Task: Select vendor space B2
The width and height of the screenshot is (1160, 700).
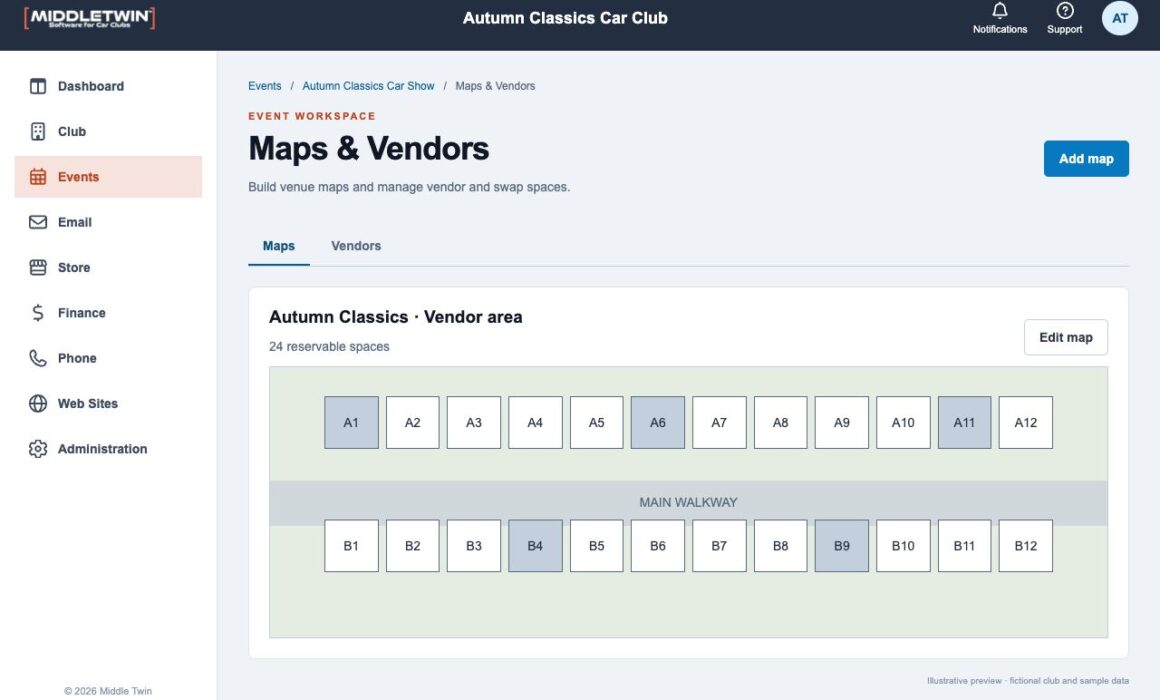Action: [413, 546]
